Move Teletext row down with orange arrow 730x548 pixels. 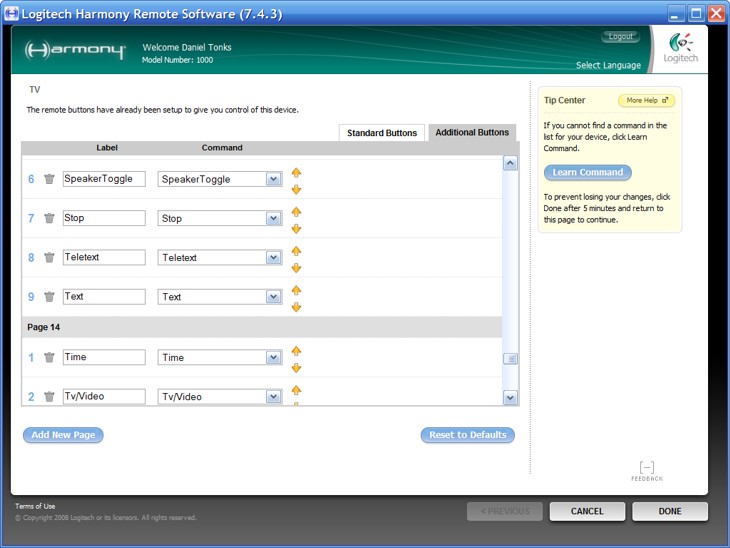point(296,267)
